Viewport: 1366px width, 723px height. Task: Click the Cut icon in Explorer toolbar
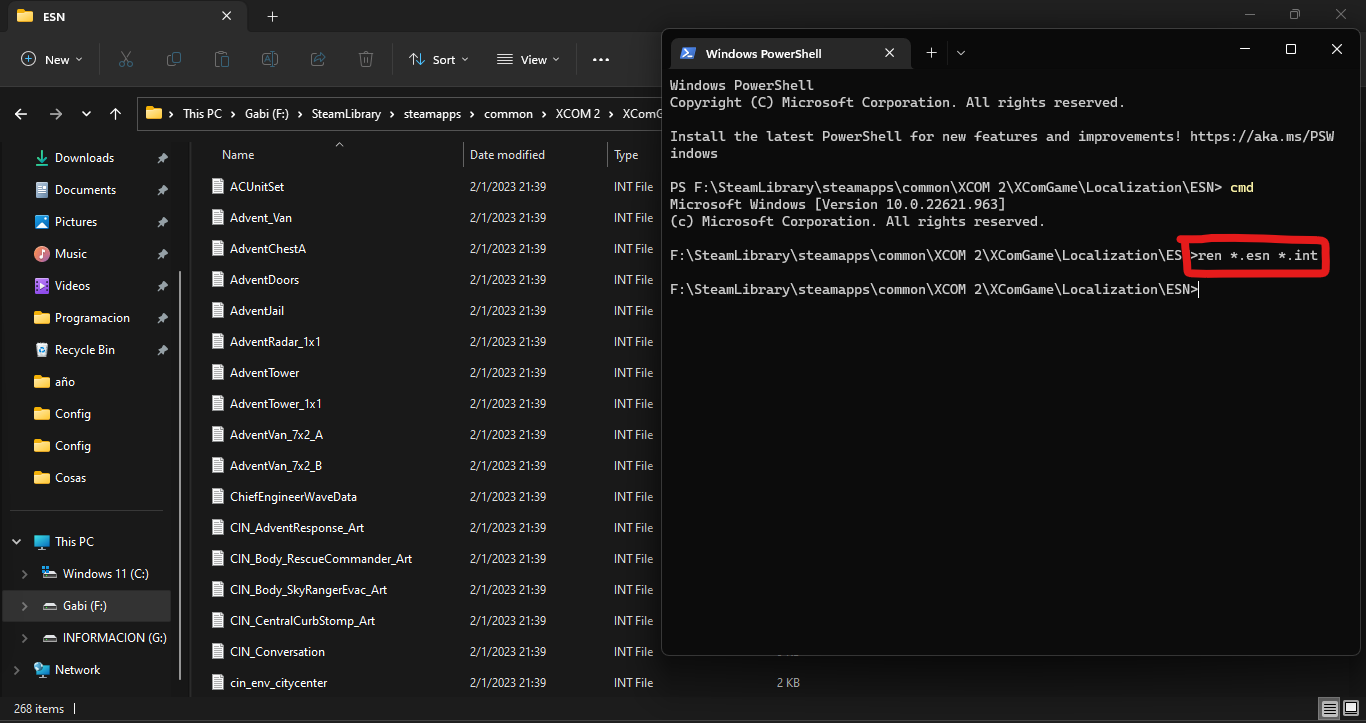(125, 59)
